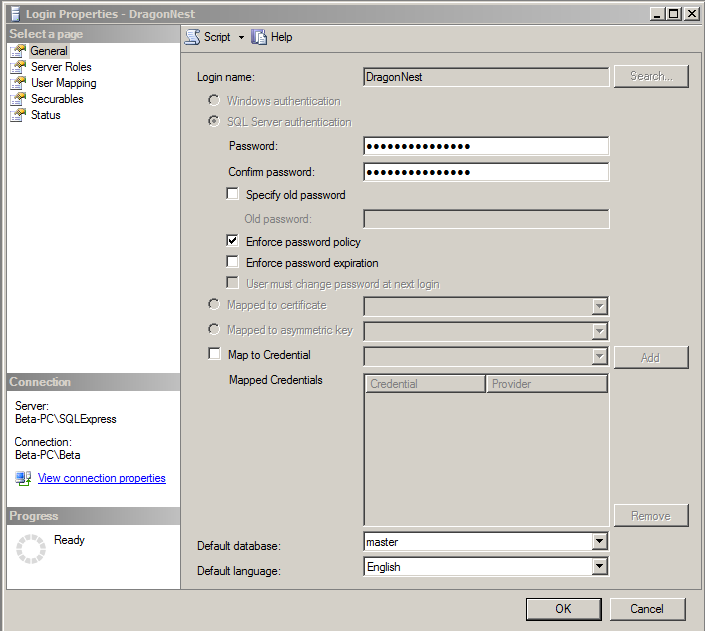The width and height of the screenshot is (705, 631).
Task: Click the Status page icon
Action: click(18, 115)
